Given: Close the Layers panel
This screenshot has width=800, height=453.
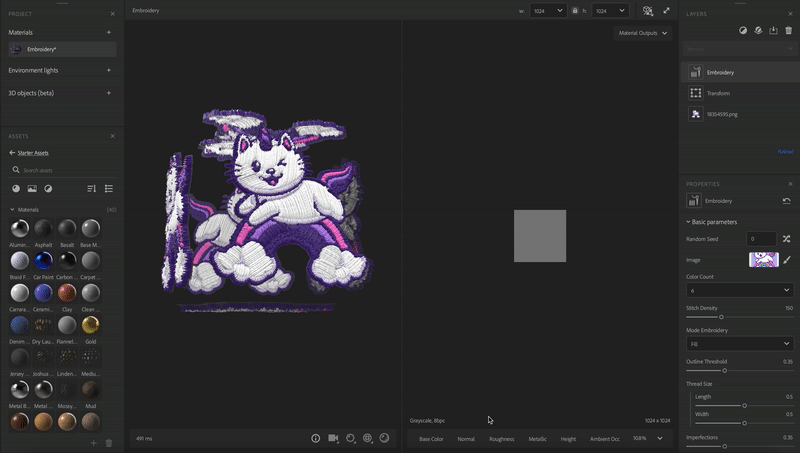Looking at the screenshot, I should pyautogui.click(x=790, y=14).
